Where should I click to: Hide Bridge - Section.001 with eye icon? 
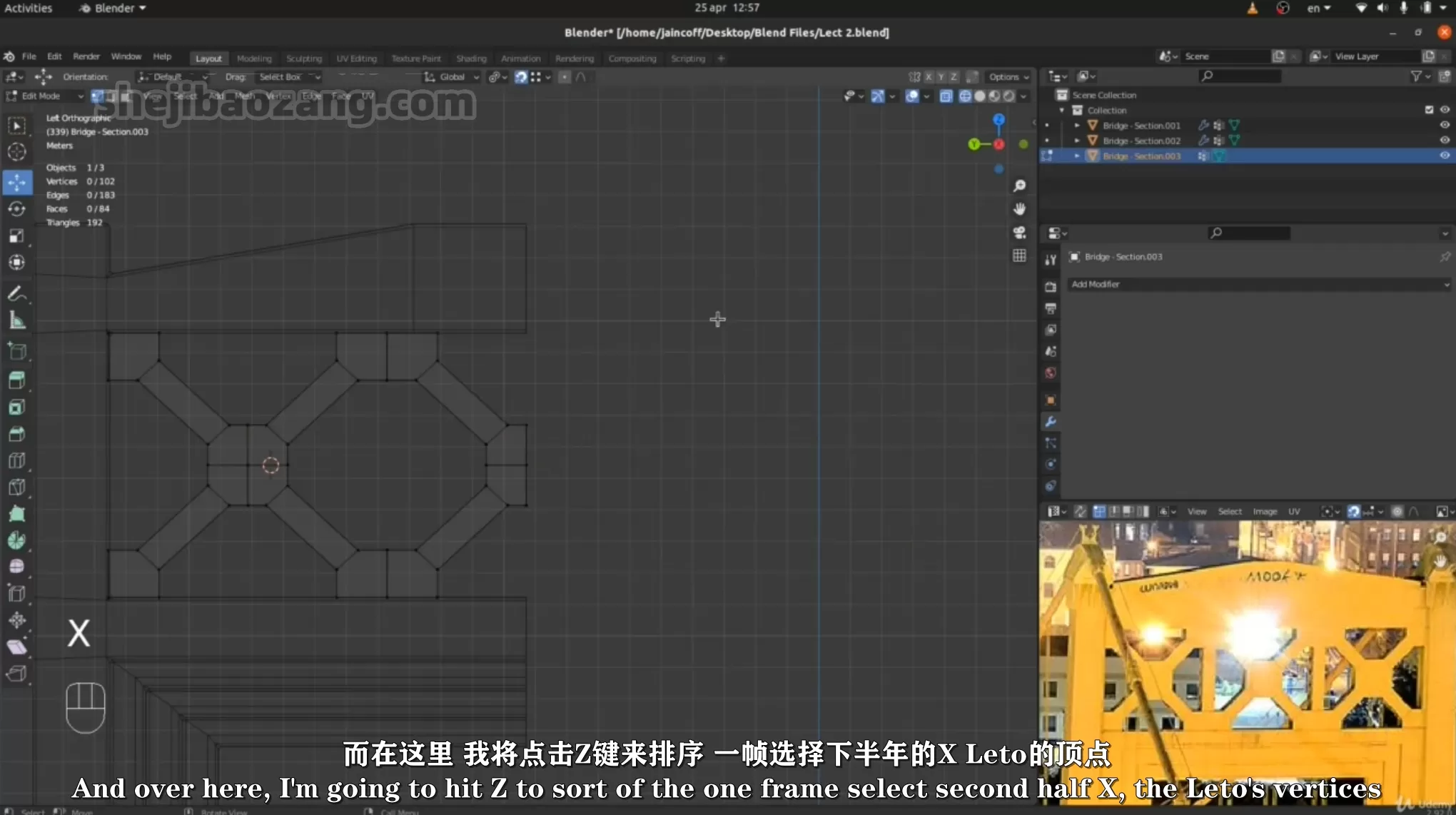(1445, 125)
